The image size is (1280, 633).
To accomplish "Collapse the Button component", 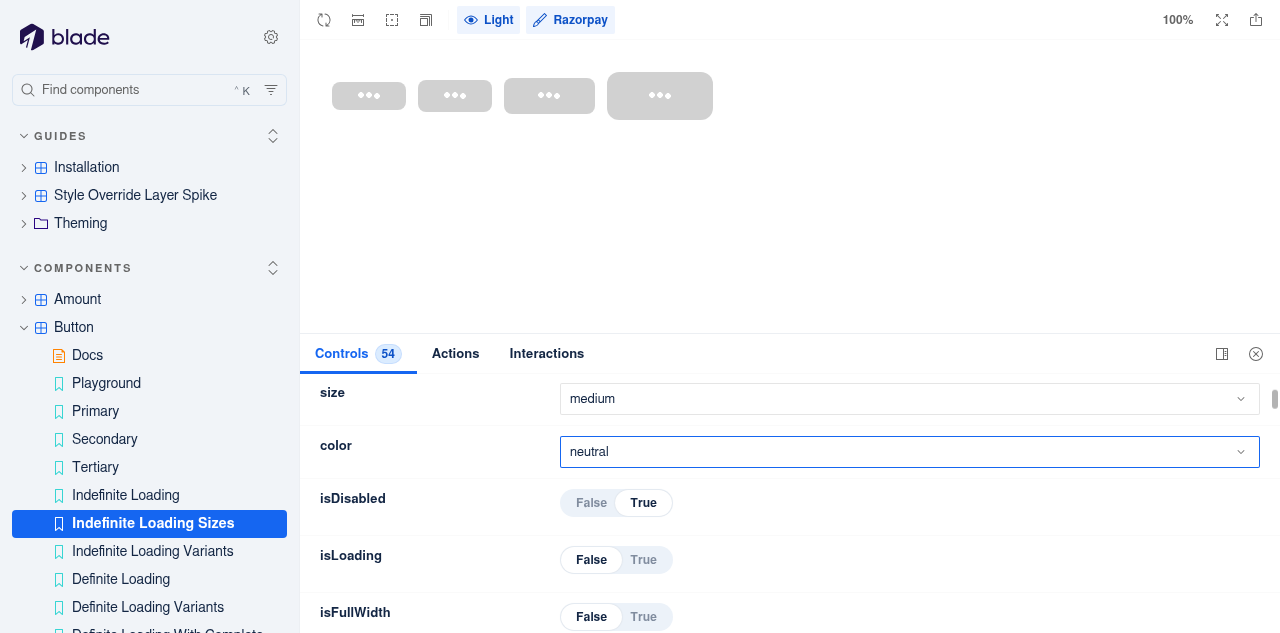I will pyautogui.click(x=24, y=327).
